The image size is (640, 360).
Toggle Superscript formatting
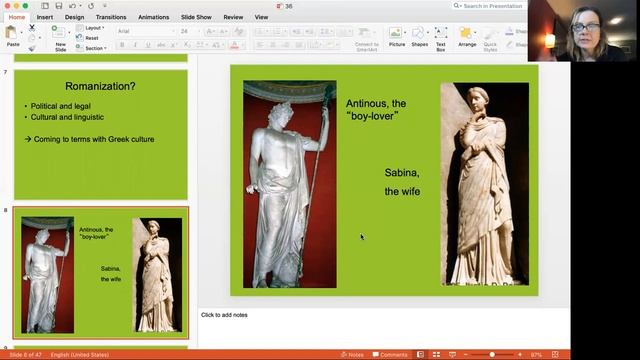(x=174, y=45)
